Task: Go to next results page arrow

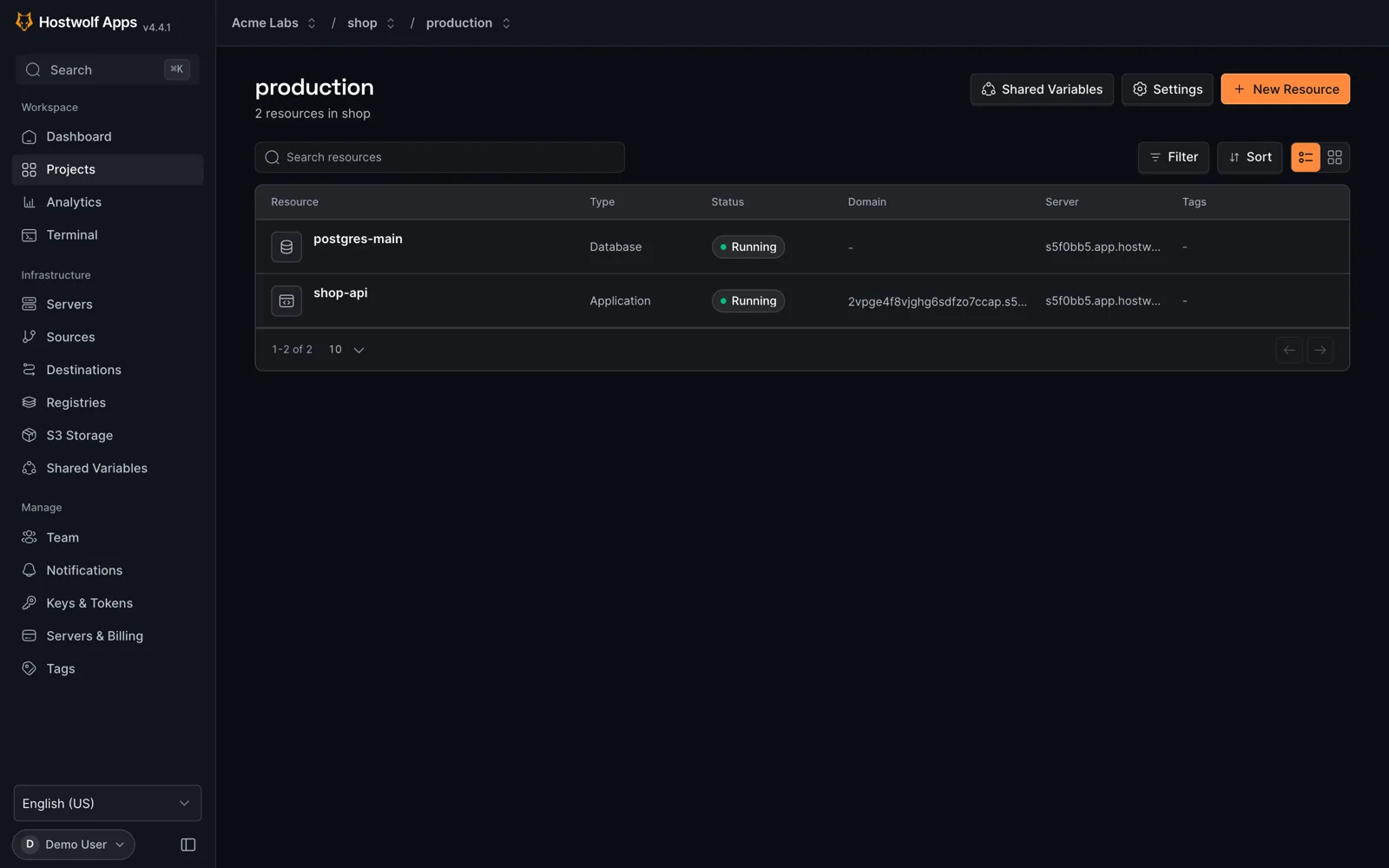Action: pyautogui.click(x=1320, y=350)
